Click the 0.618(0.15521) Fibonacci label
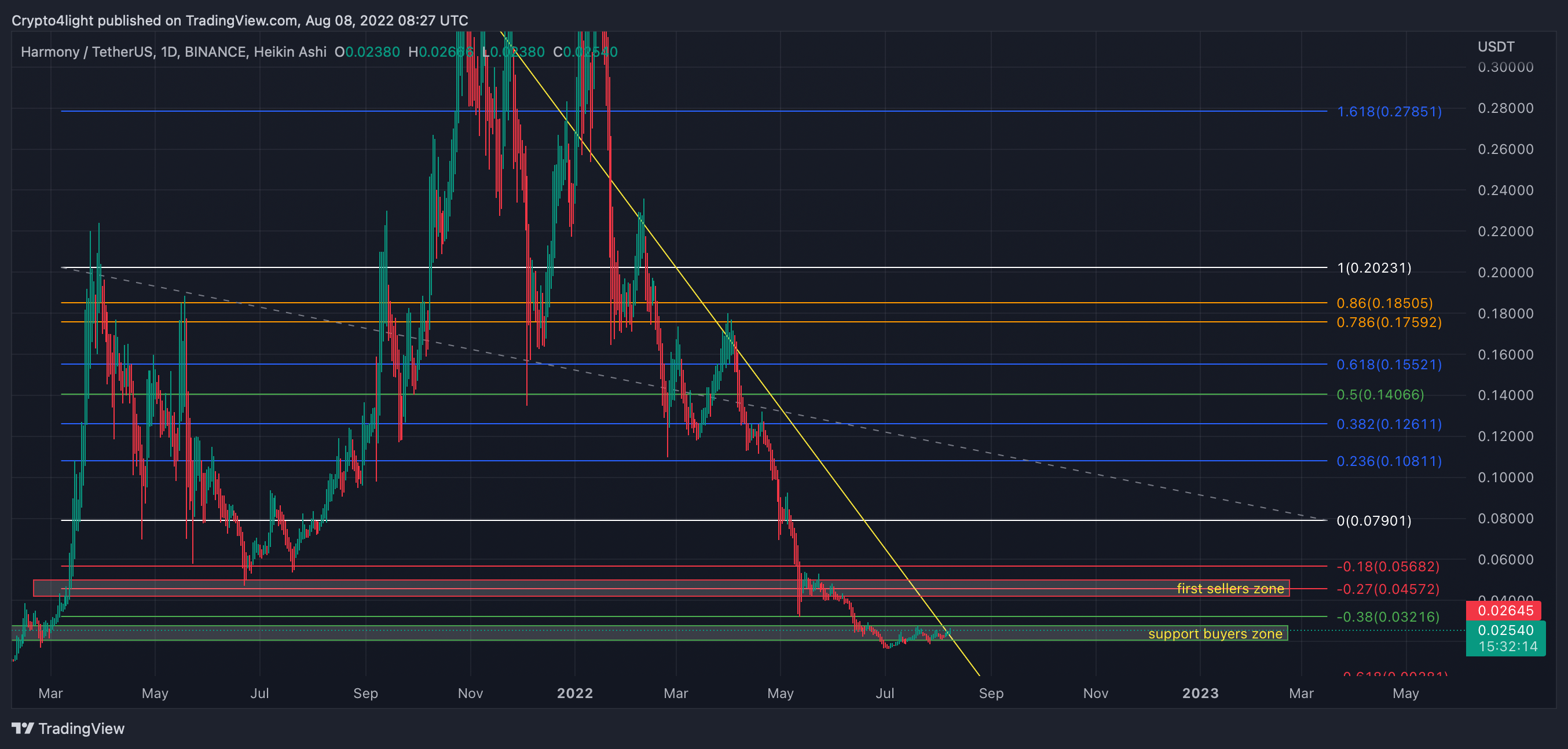The height and width of the screenshot is (749, 1568). tap(1389, 365)
